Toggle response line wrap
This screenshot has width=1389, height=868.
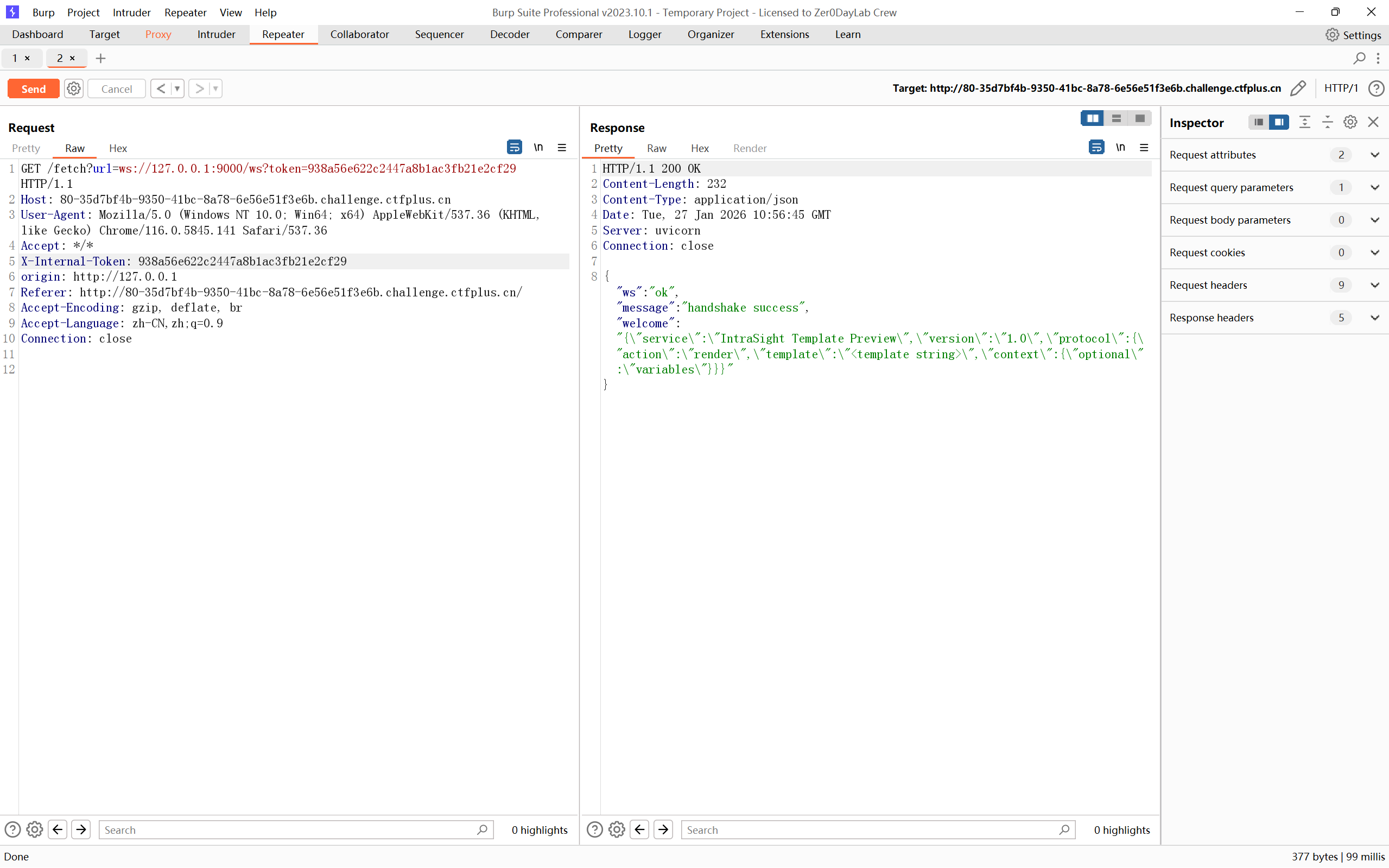point(1096,148)
